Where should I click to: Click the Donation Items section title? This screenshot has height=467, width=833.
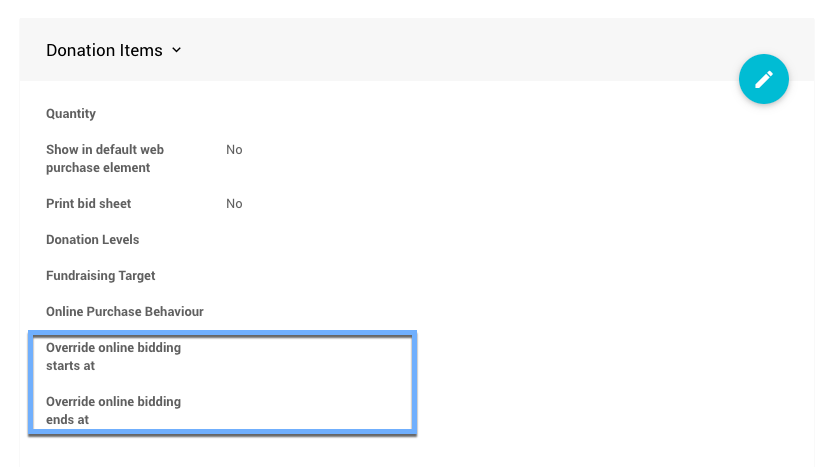[x=104, y=50]
